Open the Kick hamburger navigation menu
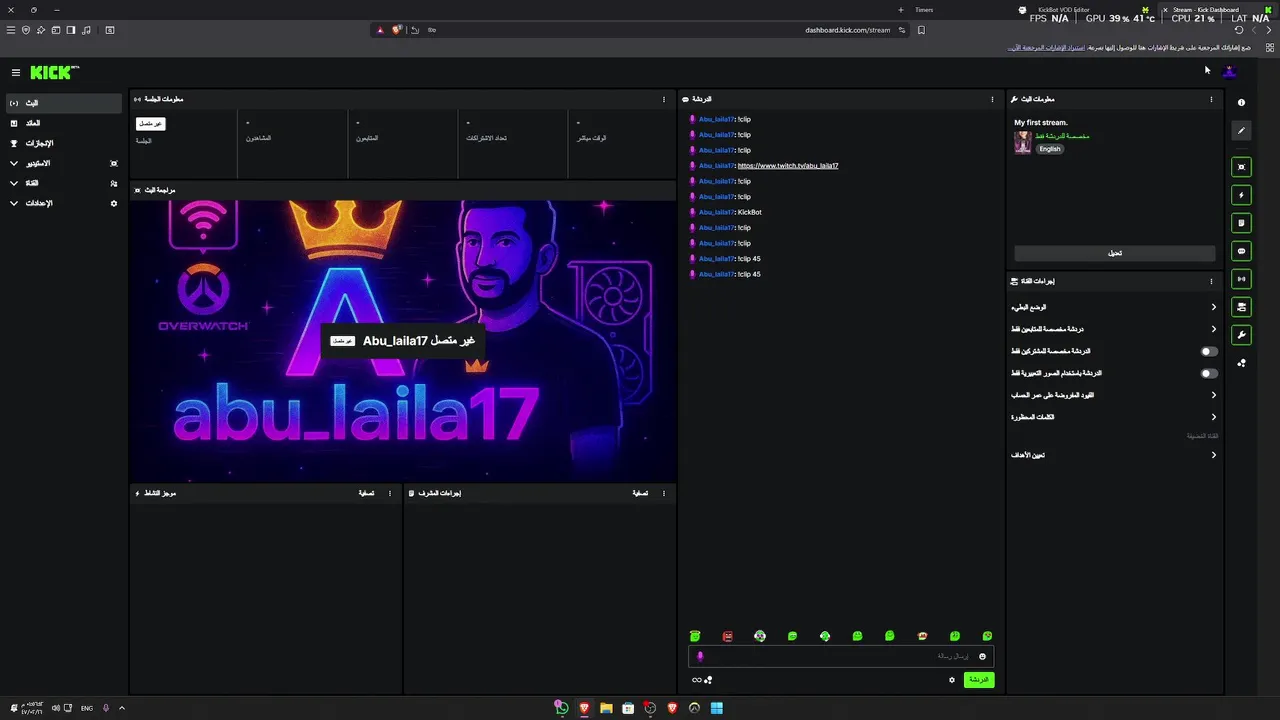Screen dimensions: 1280x720 click(16, 72)
